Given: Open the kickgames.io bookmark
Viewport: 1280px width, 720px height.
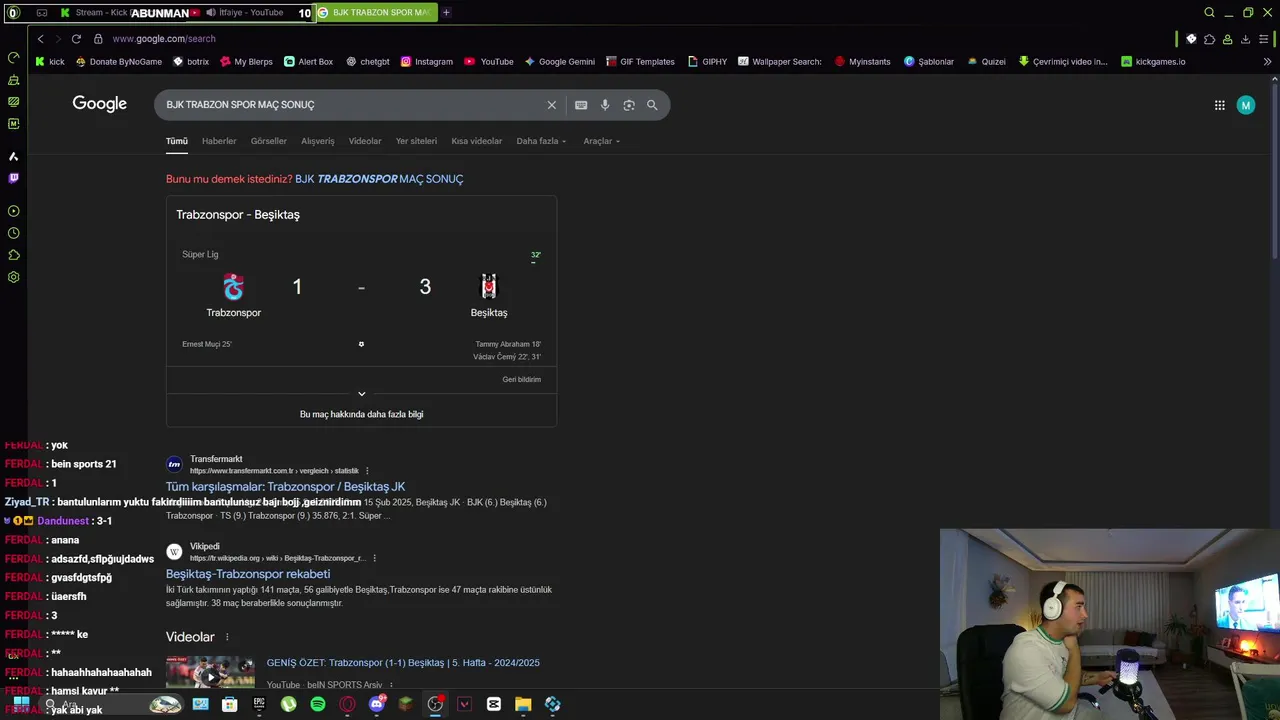Looking at the screenshot, I should [x=1153, y=62].
